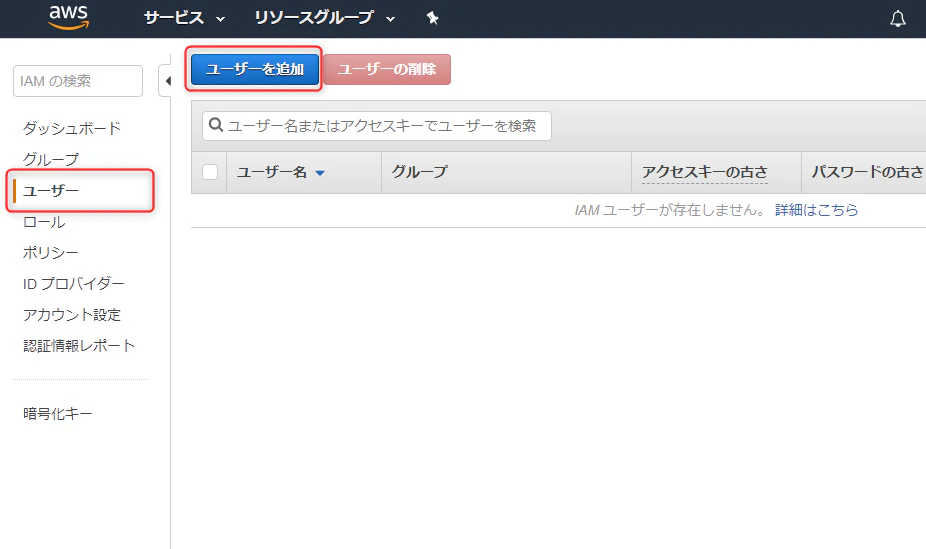Open 暗号化キー in the sidebar

tap(57, 414)
